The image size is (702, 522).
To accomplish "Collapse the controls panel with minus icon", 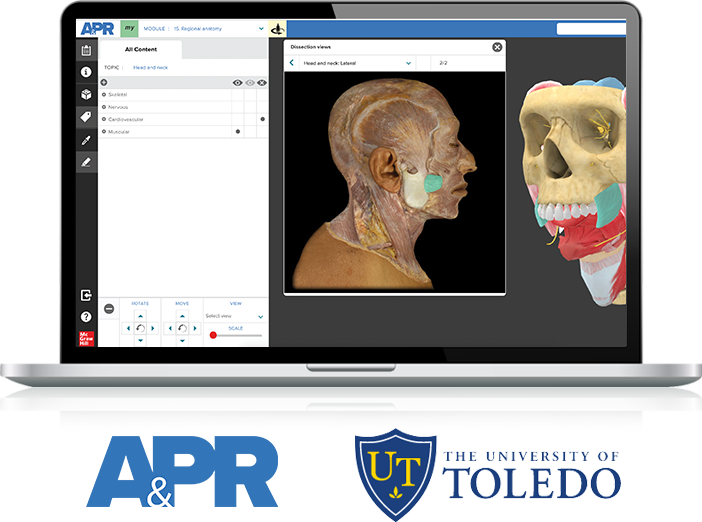I will pos(109,309).
